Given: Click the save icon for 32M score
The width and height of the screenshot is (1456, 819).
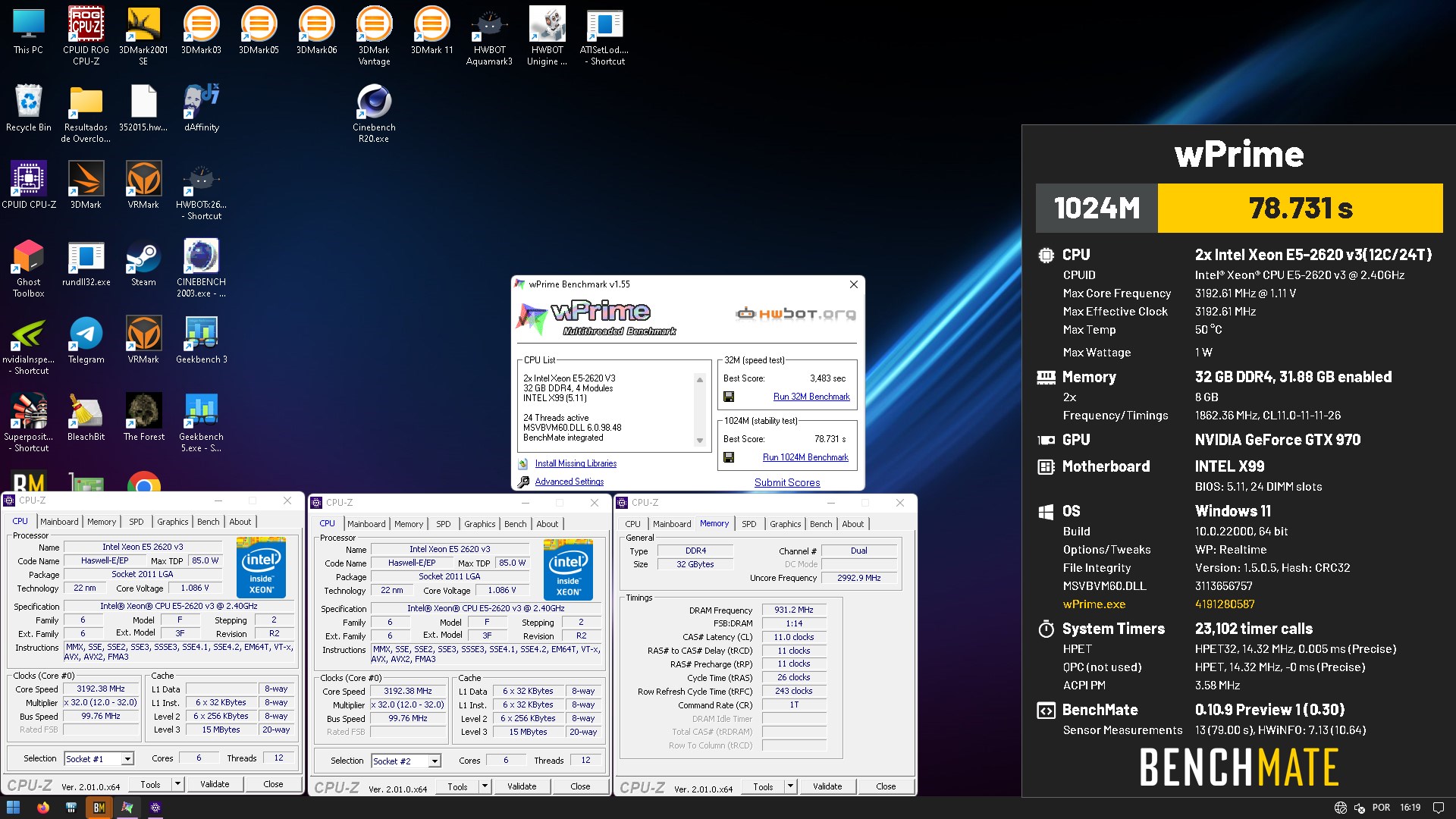Looking at the screenshot, I should pyautogui.click(x=729, y=397).
